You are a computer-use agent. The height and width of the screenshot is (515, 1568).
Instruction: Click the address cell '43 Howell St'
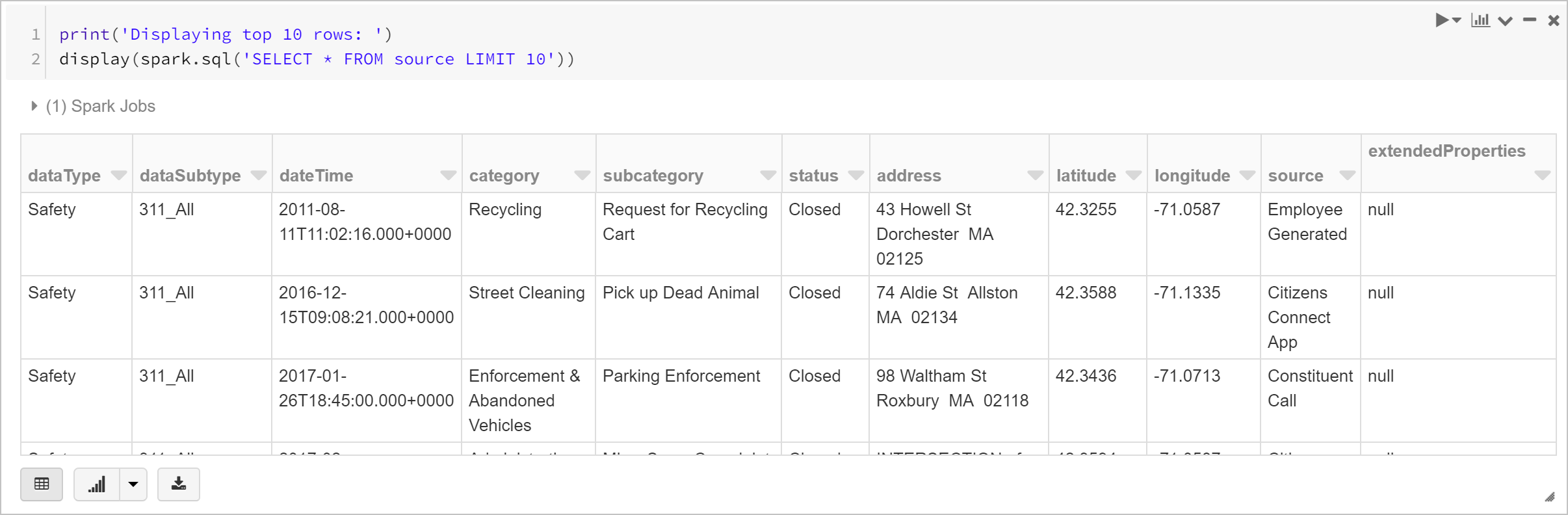pyautogui.click(x=923, y=209)
